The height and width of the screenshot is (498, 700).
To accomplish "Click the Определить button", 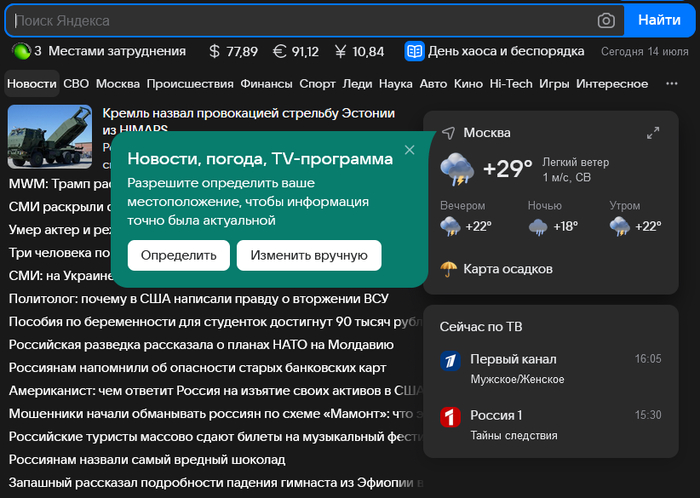I will [x=179, y=255].
